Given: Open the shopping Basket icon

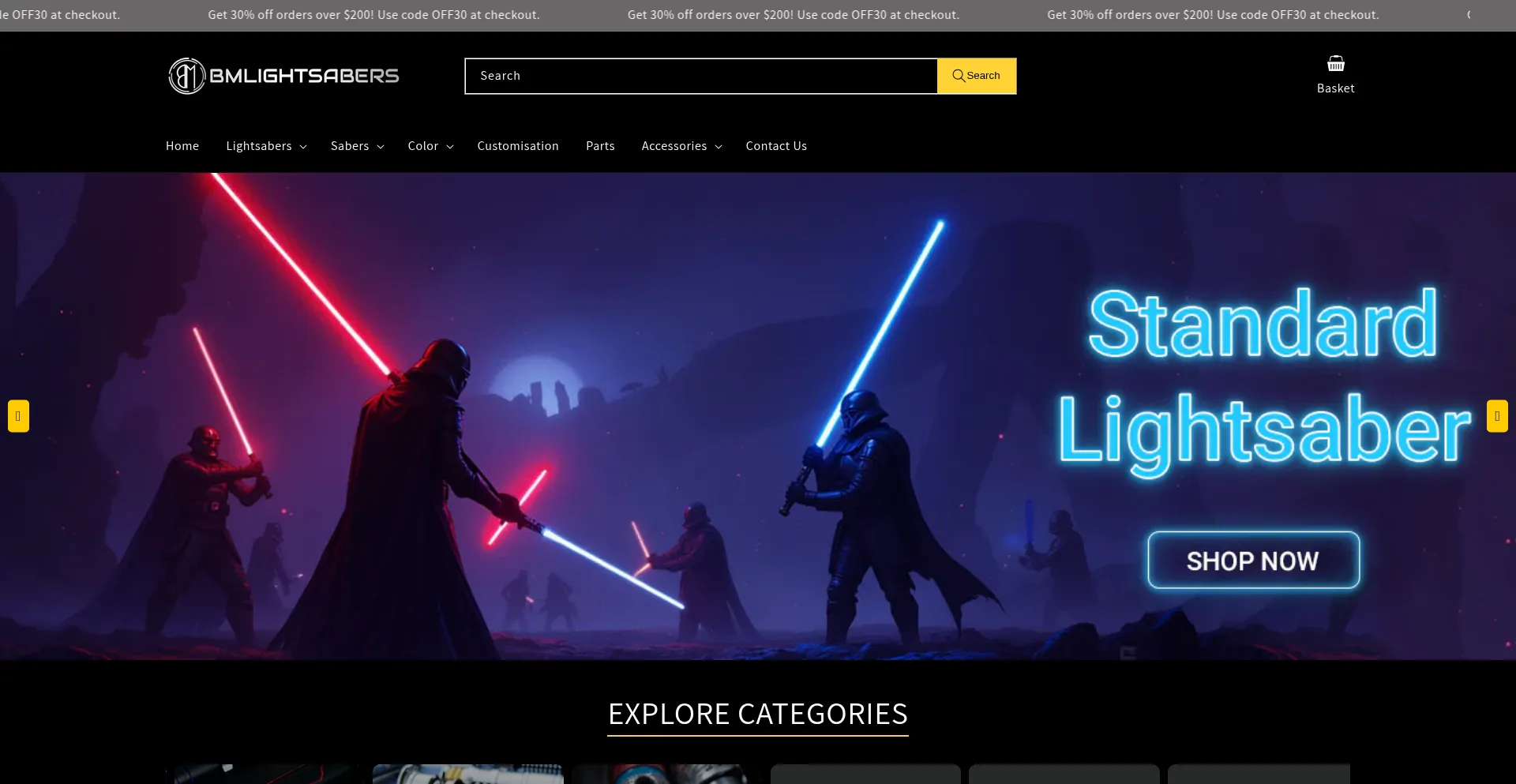Looking at the screenshot, I should coord(1335,75).
